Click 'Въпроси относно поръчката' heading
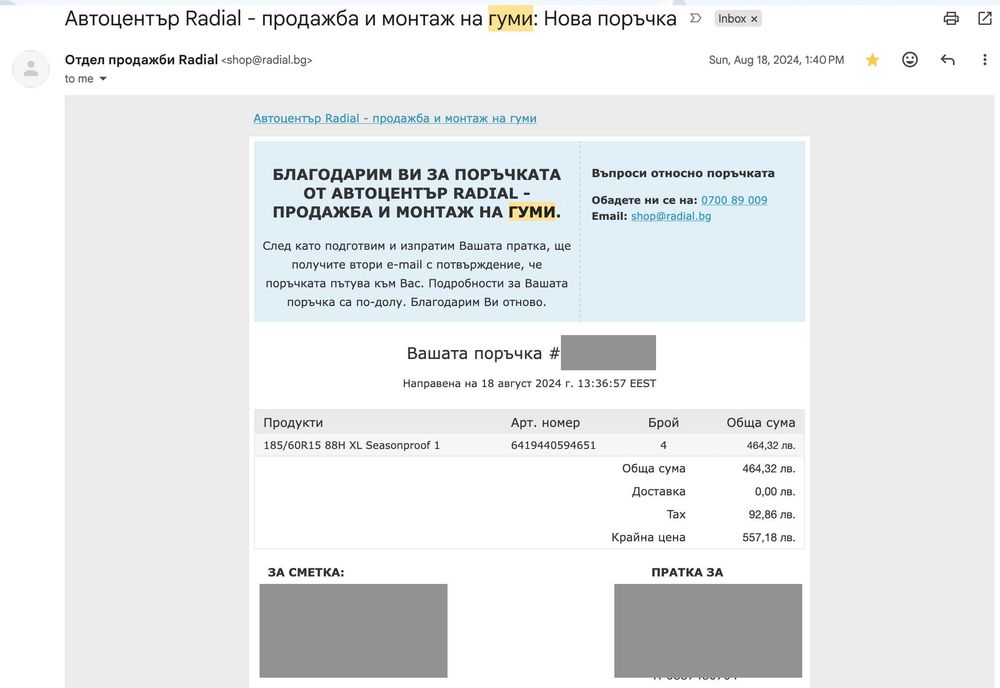This screenshot has height=688, width=1000. click(683, 173)
